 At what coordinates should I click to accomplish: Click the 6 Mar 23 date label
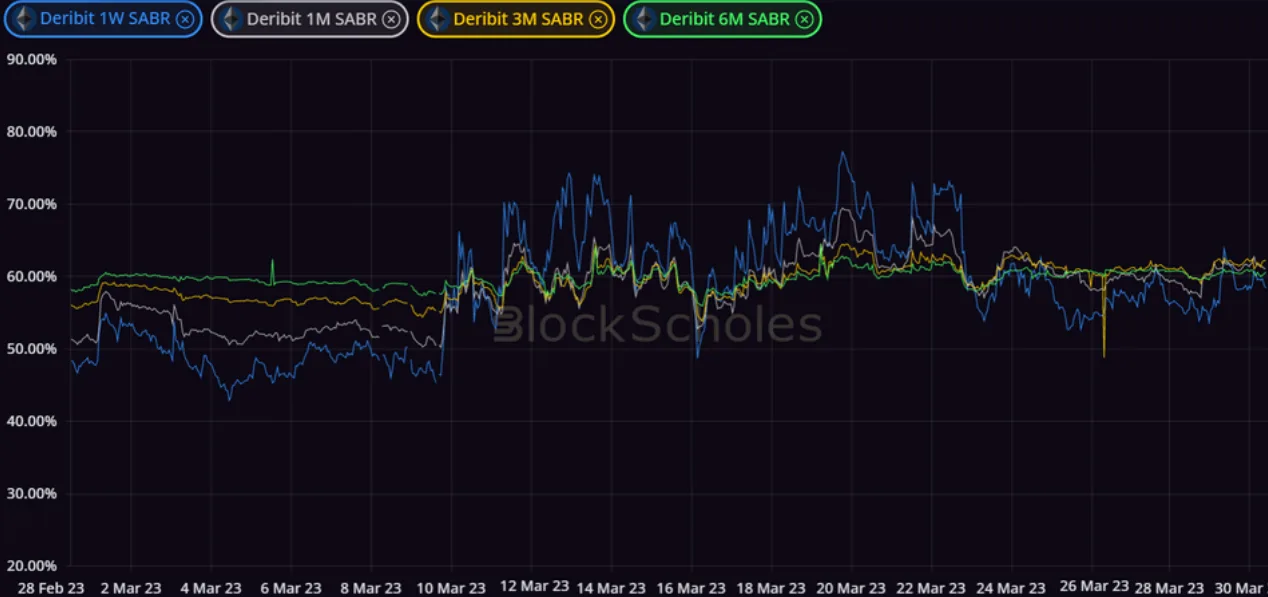click(x=291, y=588)
